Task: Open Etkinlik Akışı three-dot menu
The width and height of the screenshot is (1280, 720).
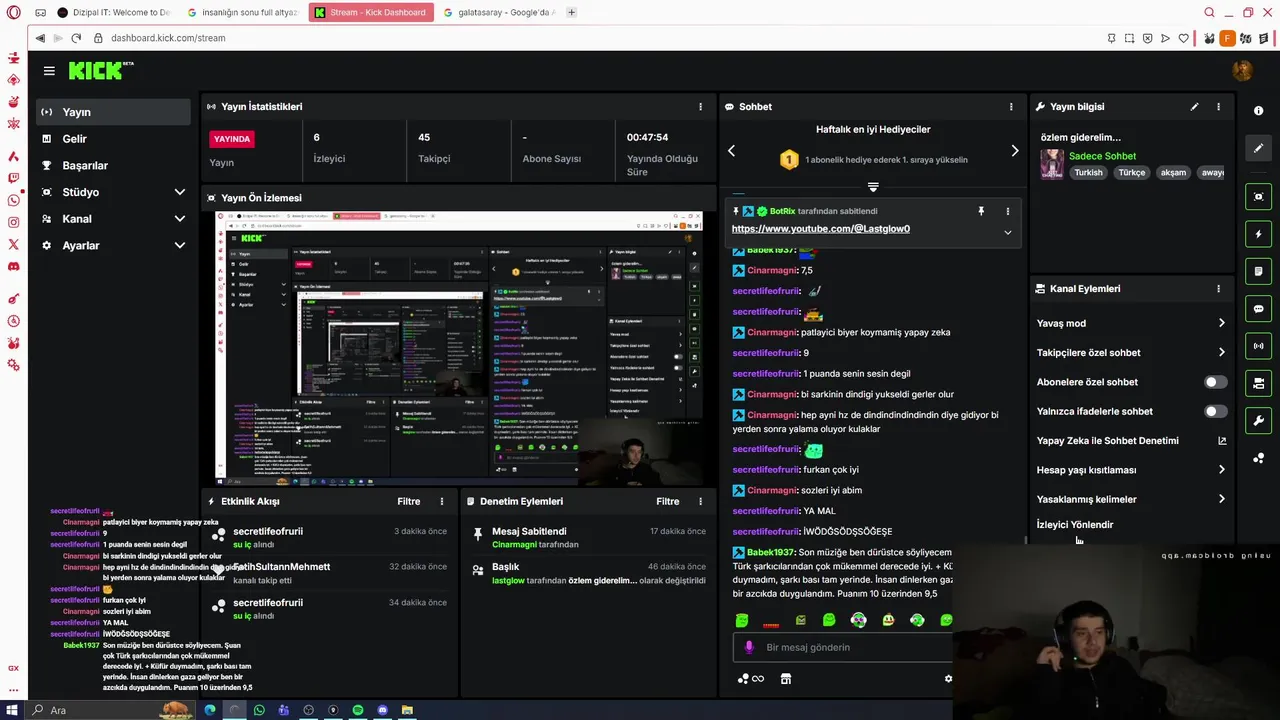Action: coord(442,501)
